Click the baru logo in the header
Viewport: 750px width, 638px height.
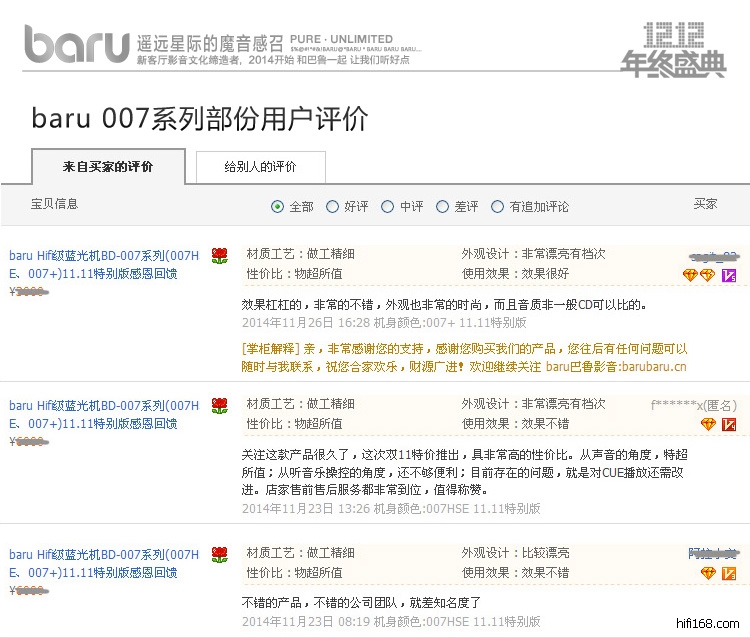click(77, 43)
